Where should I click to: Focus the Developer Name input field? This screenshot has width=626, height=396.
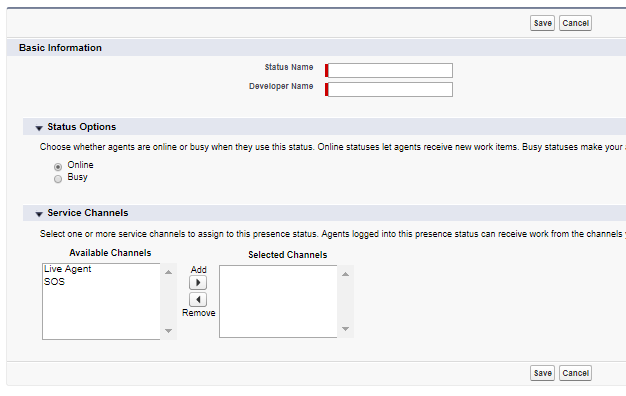[x=390, y=89]
